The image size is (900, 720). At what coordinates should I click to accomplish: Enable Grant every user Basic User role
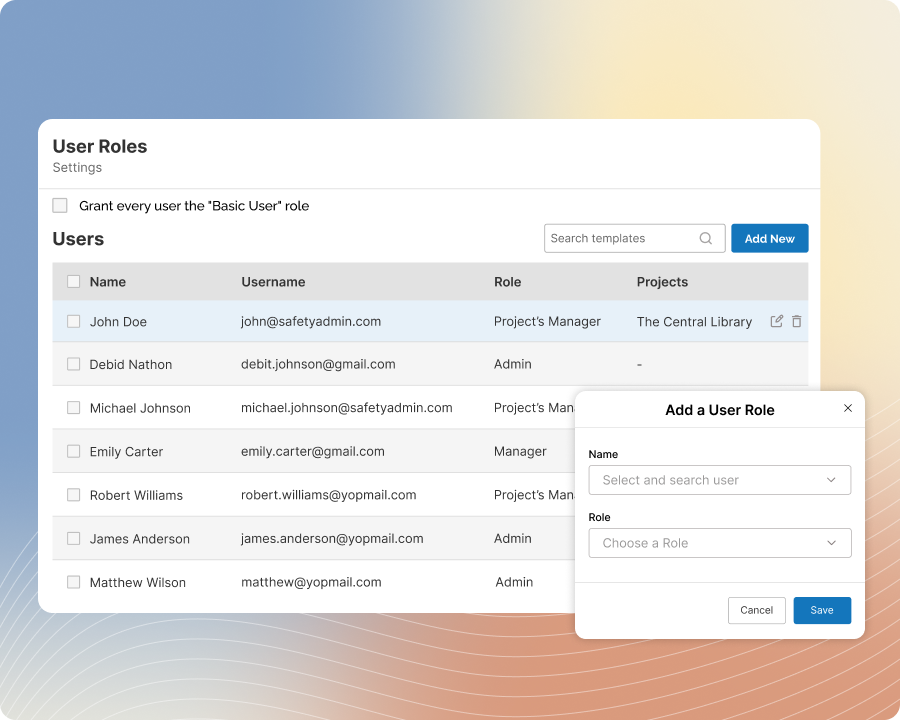click(x=60, y=206)
